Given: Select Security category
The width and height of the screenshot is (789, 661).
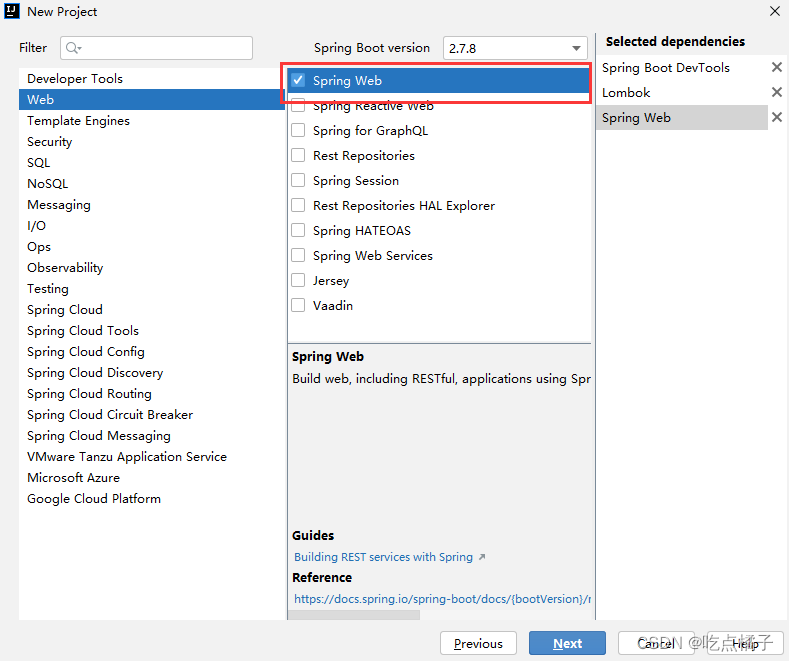Looking at the screenshot, I should (x=151, y=141).
